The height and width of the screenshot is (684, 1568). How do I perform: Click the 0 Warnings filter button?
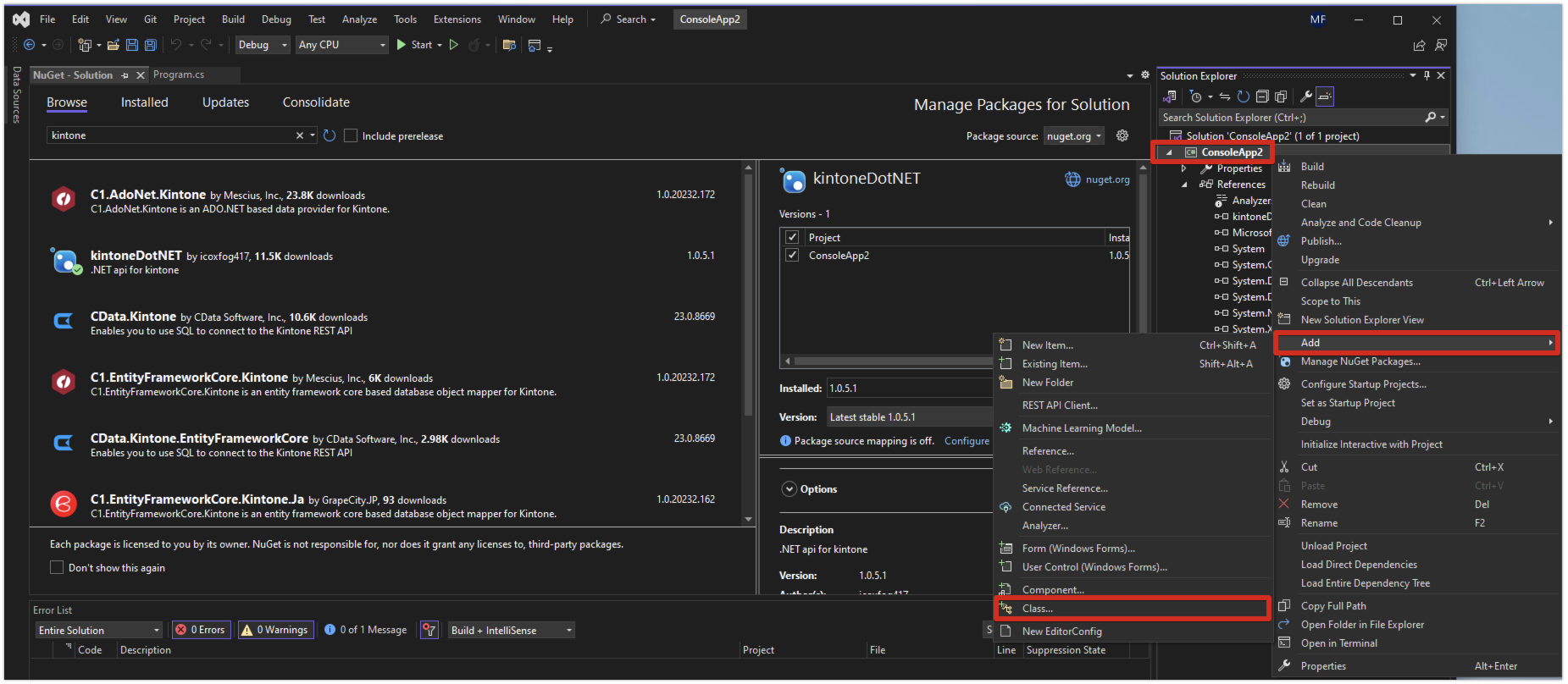[275, 630]
